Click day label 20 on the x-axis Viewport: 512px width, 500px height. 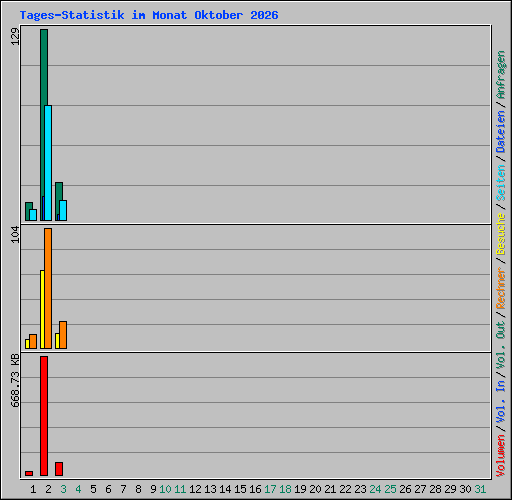coord(315,489)
